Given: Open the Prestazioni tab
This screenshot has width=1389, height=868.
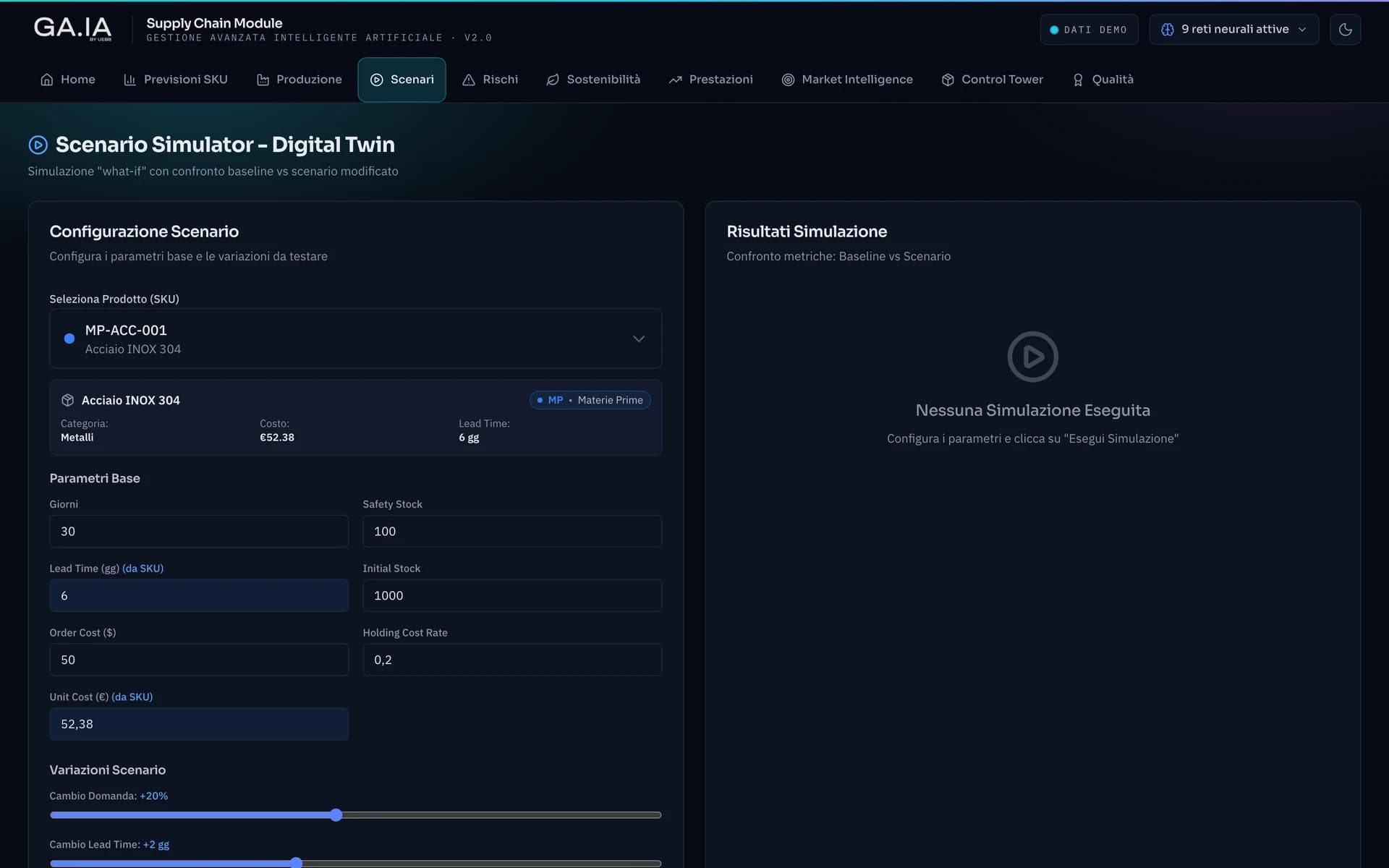Looking at the screenshot, I should 711,80.
